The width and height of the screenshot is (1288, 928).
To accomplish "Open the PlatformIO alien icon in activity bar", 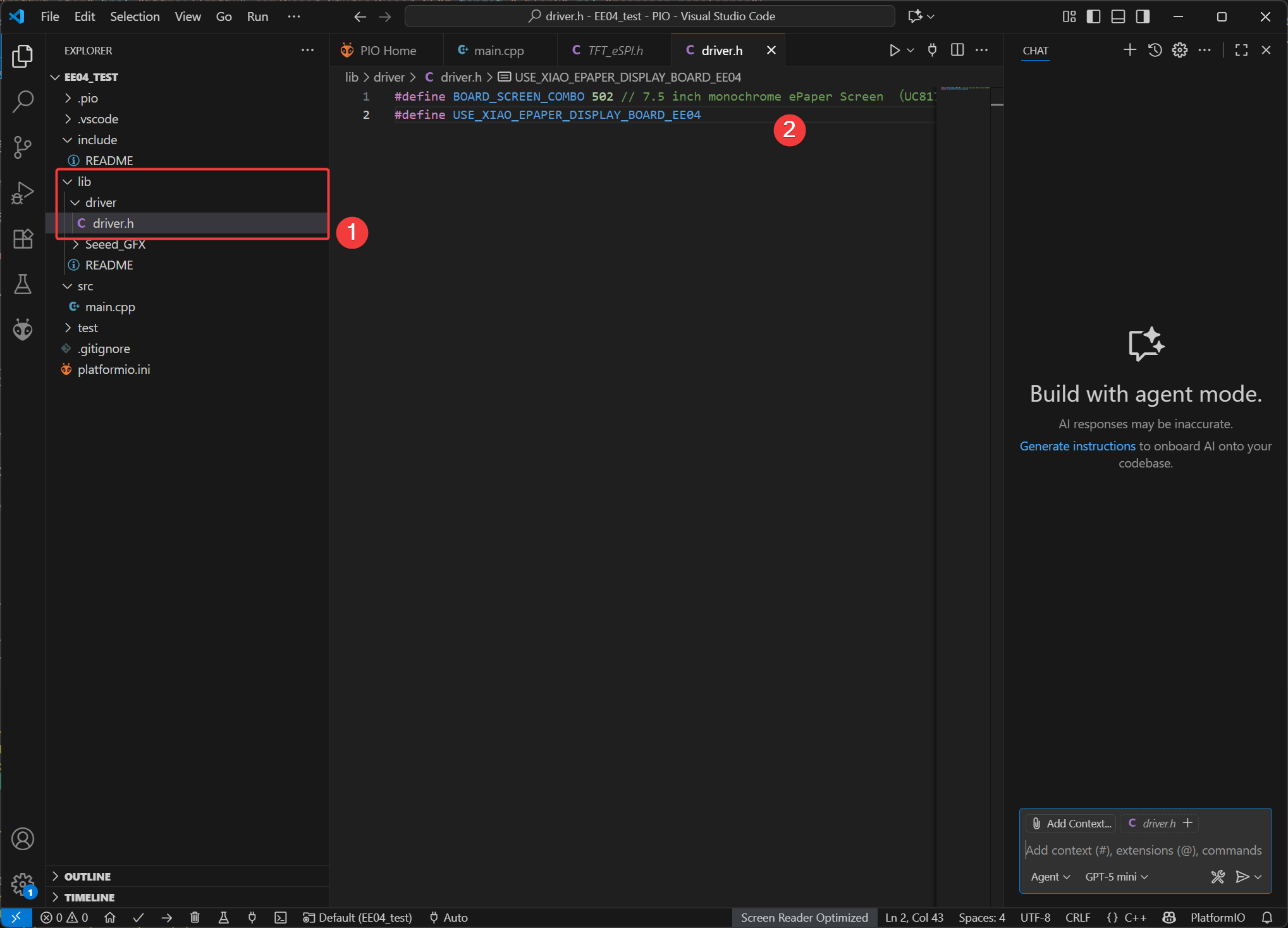I will tap(23, 330).
